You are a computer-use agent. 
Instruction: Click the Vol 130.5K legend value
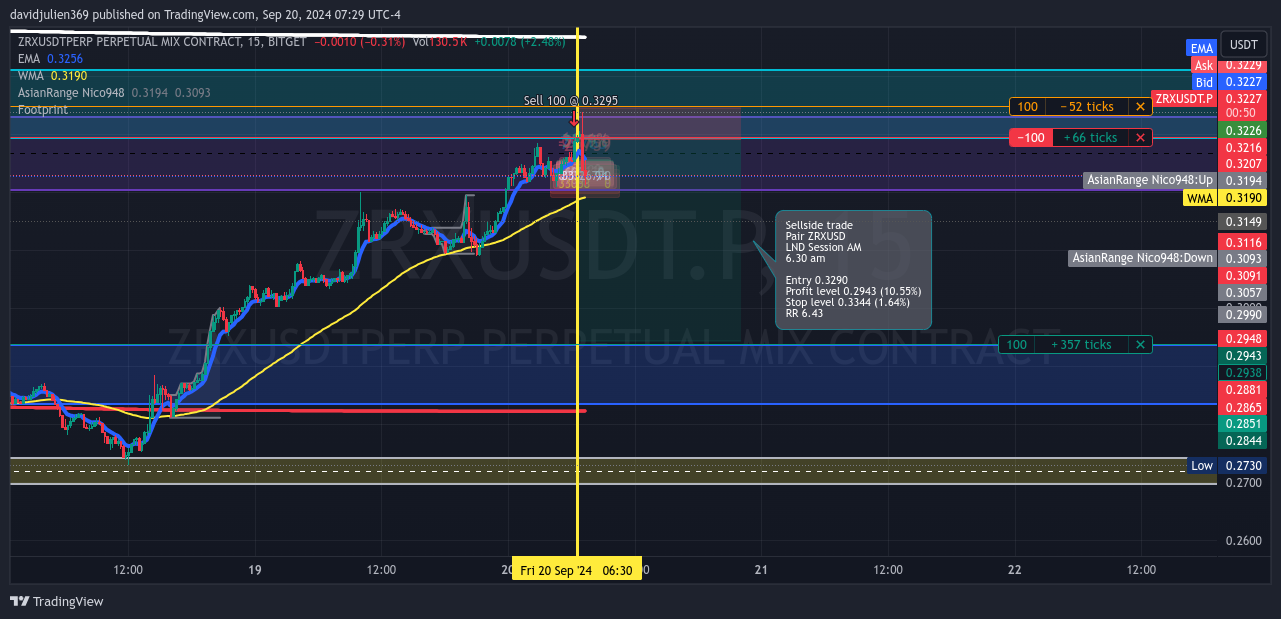pos(439,42)
